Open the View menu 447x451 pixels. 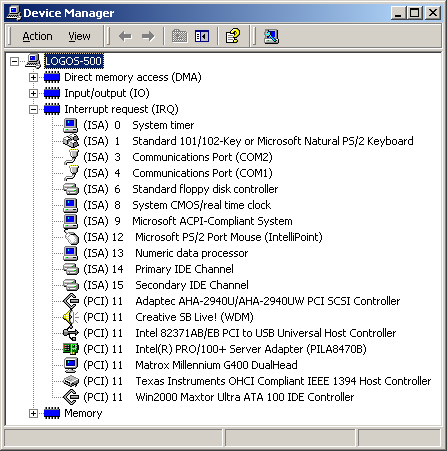79,36
